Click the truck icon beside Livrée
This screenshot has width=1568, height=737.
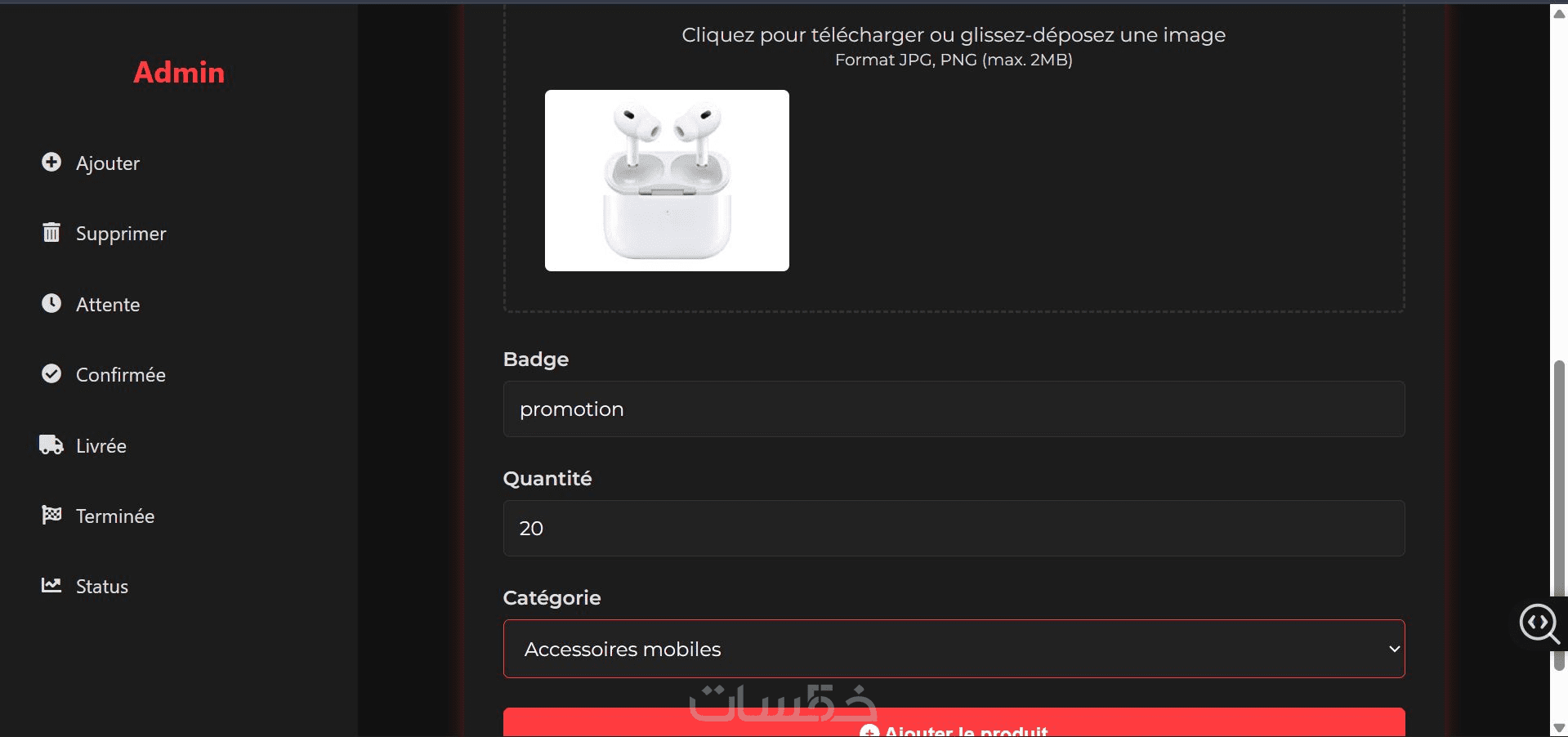(x=51, y=444)
